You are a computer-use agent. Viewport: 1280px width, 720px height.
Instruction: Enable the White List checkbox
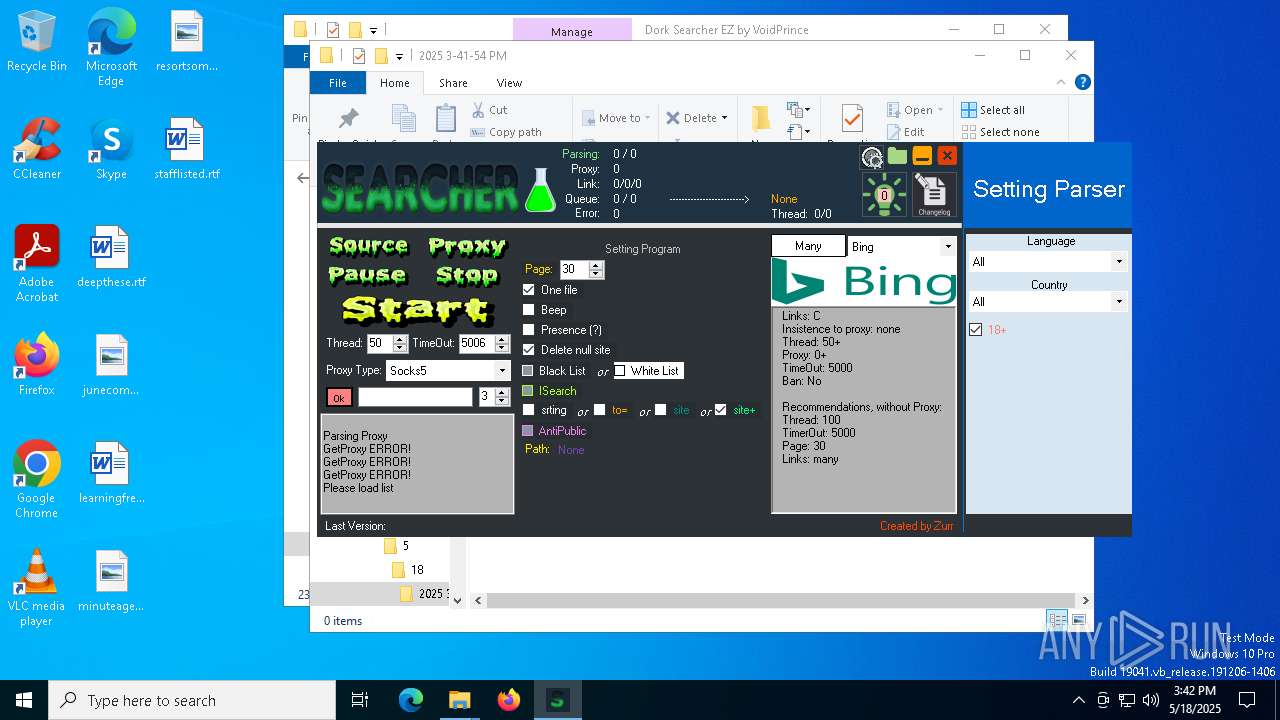620,371
